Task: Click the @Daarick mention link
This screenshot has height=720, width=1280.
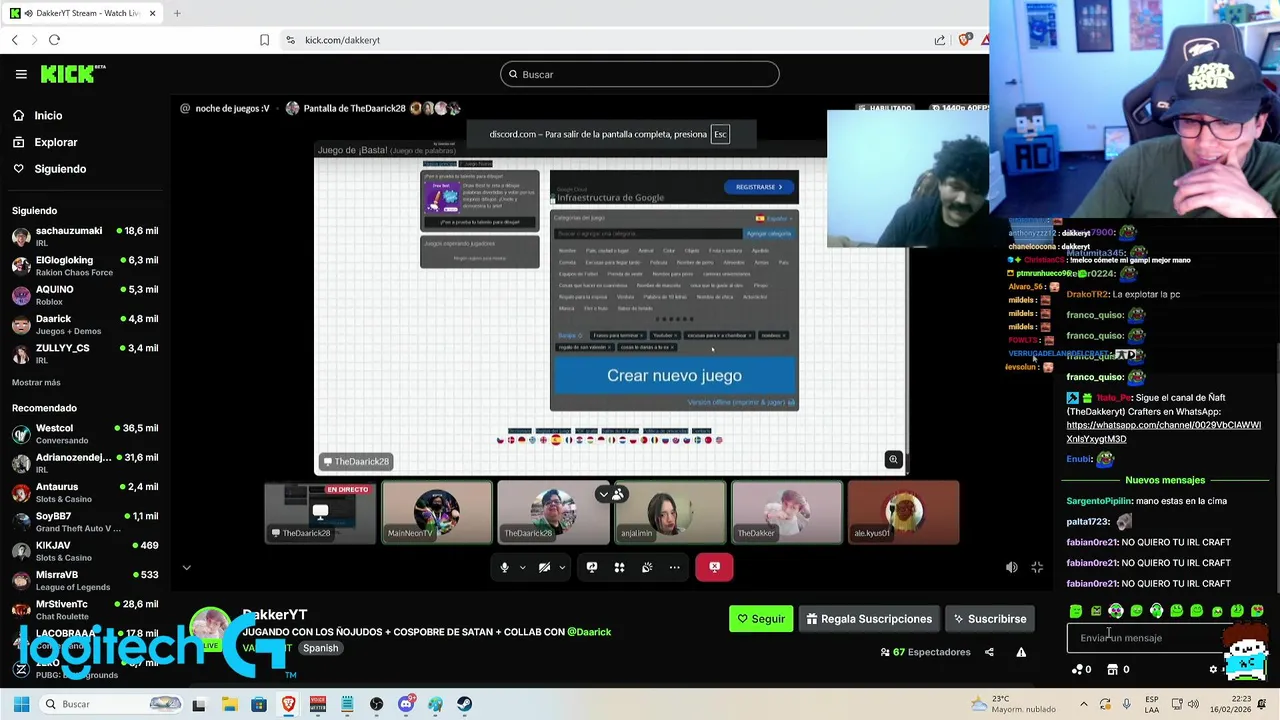Action: coord(589,632)
